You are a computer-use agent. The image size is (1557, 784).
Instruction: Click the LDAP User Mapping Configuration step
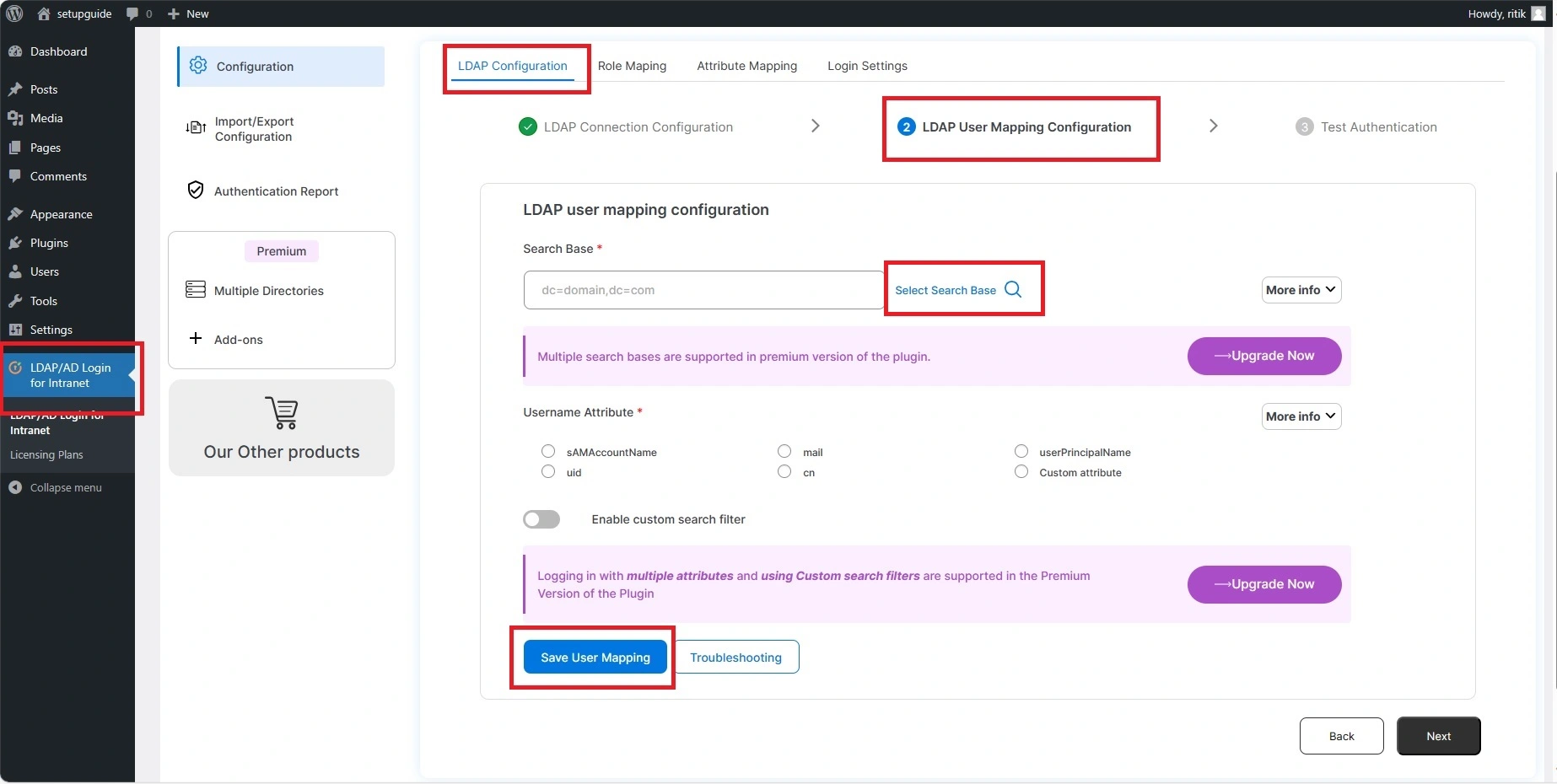(1015, 126)
